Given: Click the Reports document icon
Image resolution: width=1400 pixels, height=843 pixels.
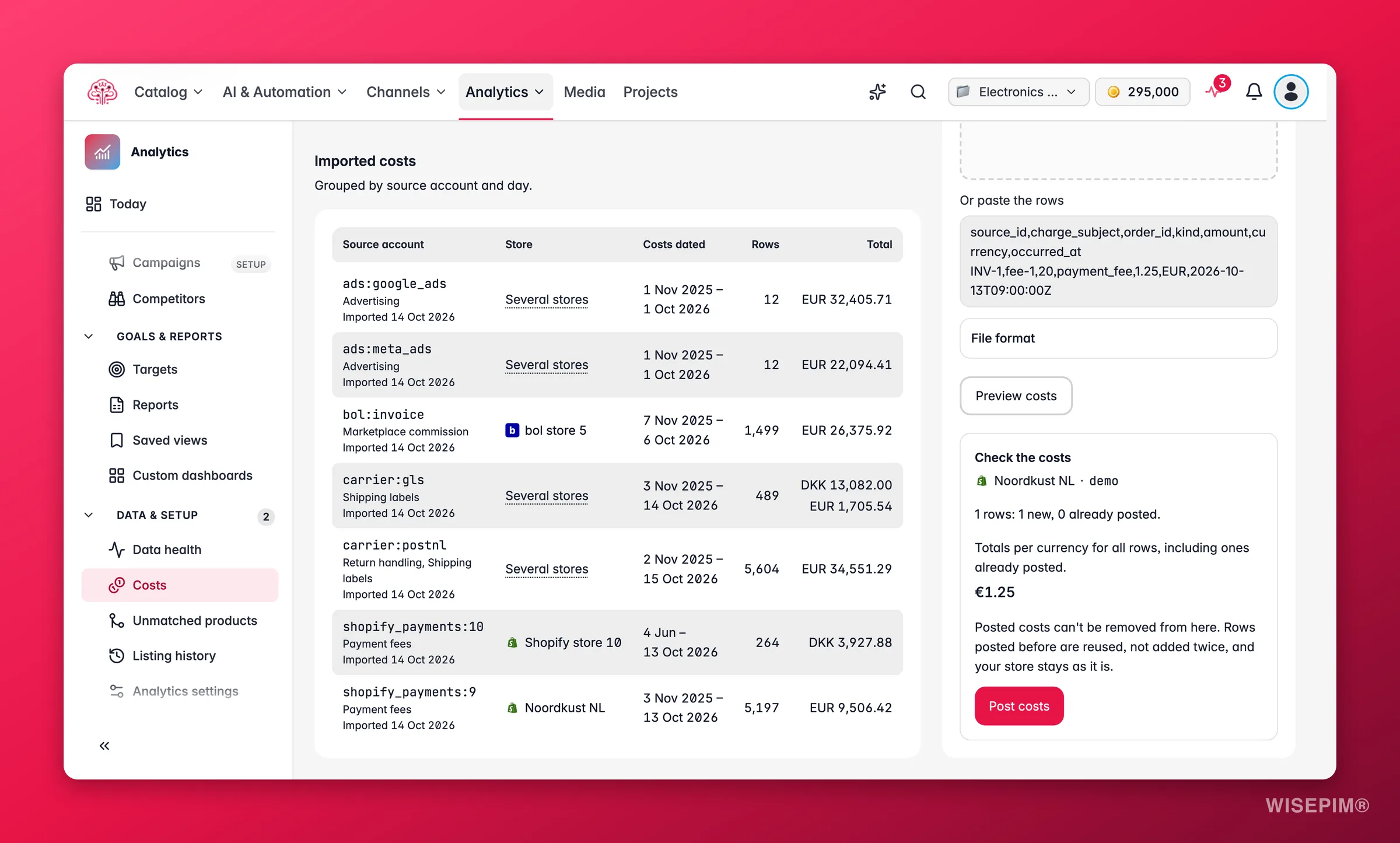Looking at the screenshot, I should coord(117,405).
